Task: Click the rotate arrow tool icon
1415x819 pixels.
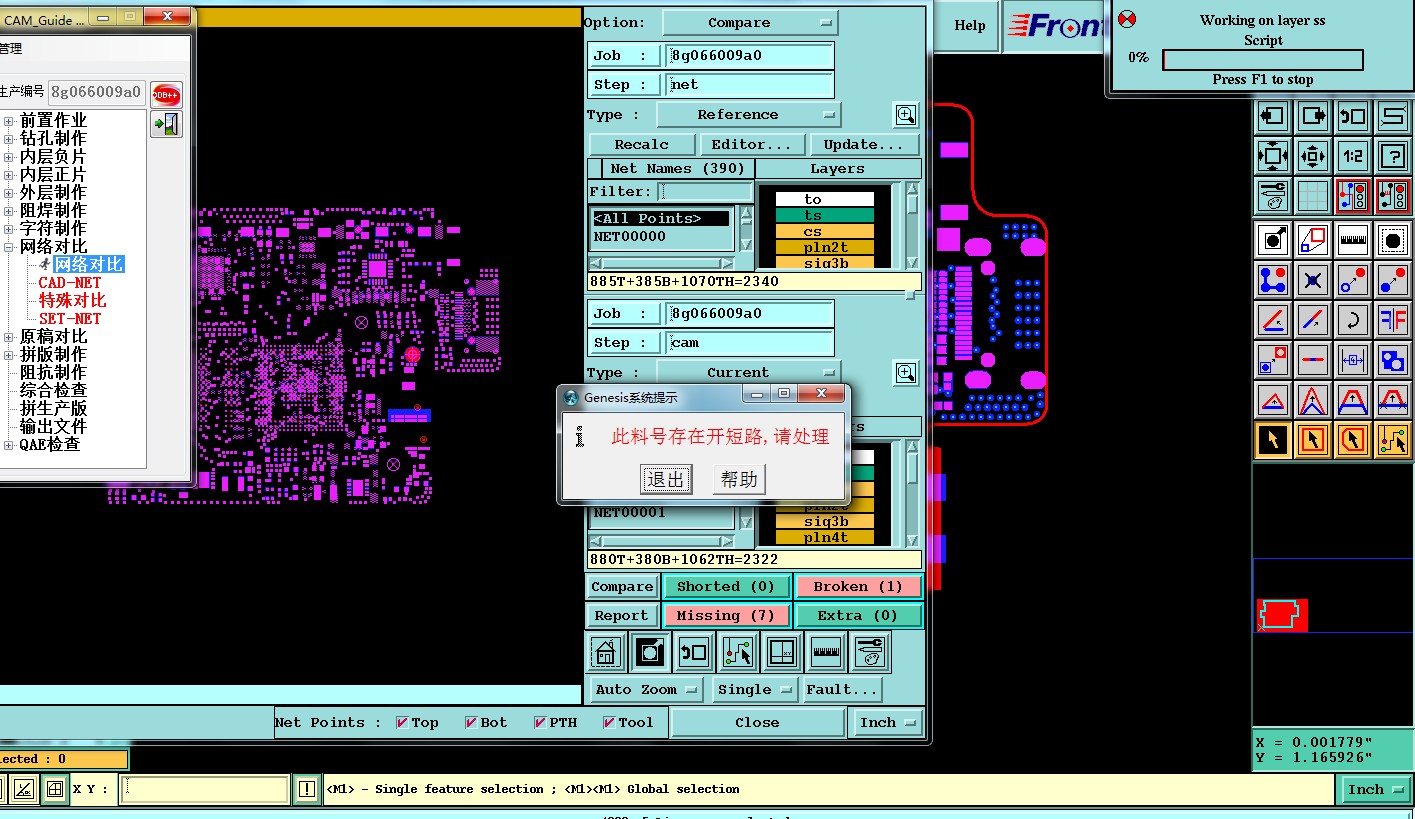Action: coord(1353,320)
